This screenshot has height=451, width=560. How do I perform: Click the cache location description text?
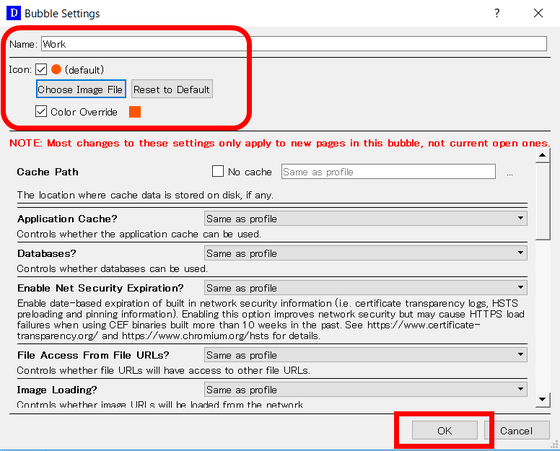(145, 195)
